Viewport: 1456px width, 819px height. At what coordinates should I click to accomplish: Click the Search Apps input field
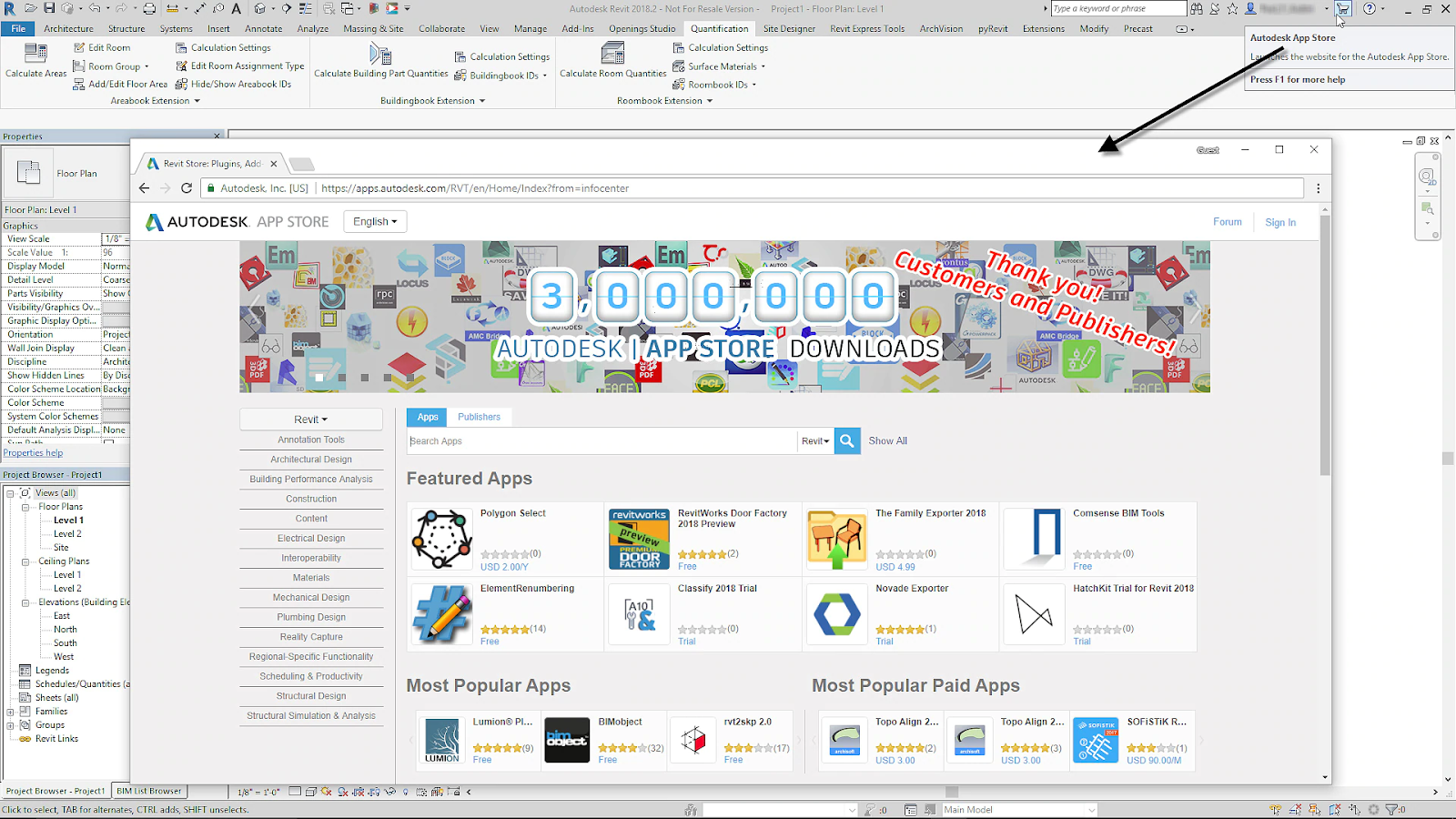602,440
